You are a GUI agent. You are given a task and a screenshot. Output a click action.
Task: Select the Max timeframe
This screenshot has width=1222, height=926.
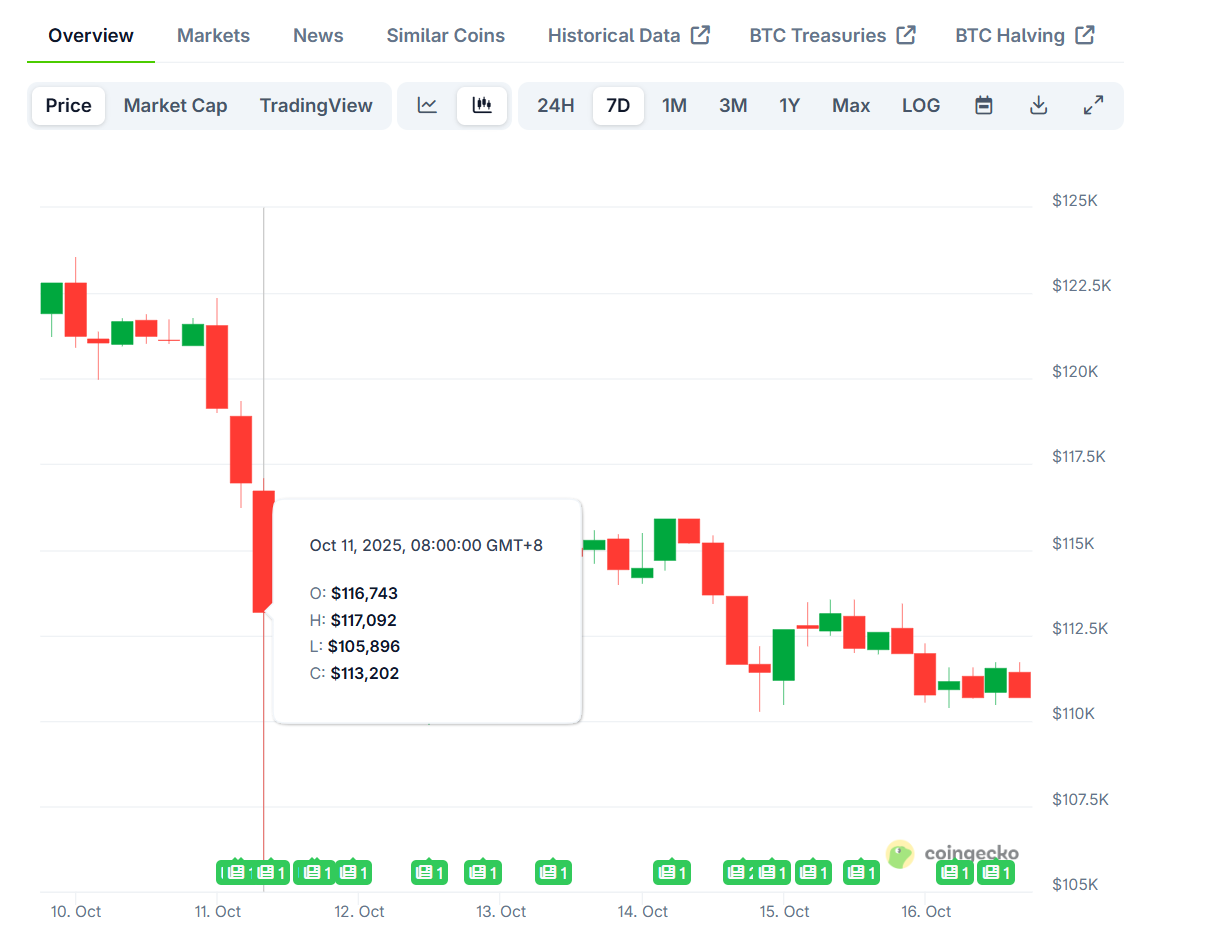(x=850, y=105)
